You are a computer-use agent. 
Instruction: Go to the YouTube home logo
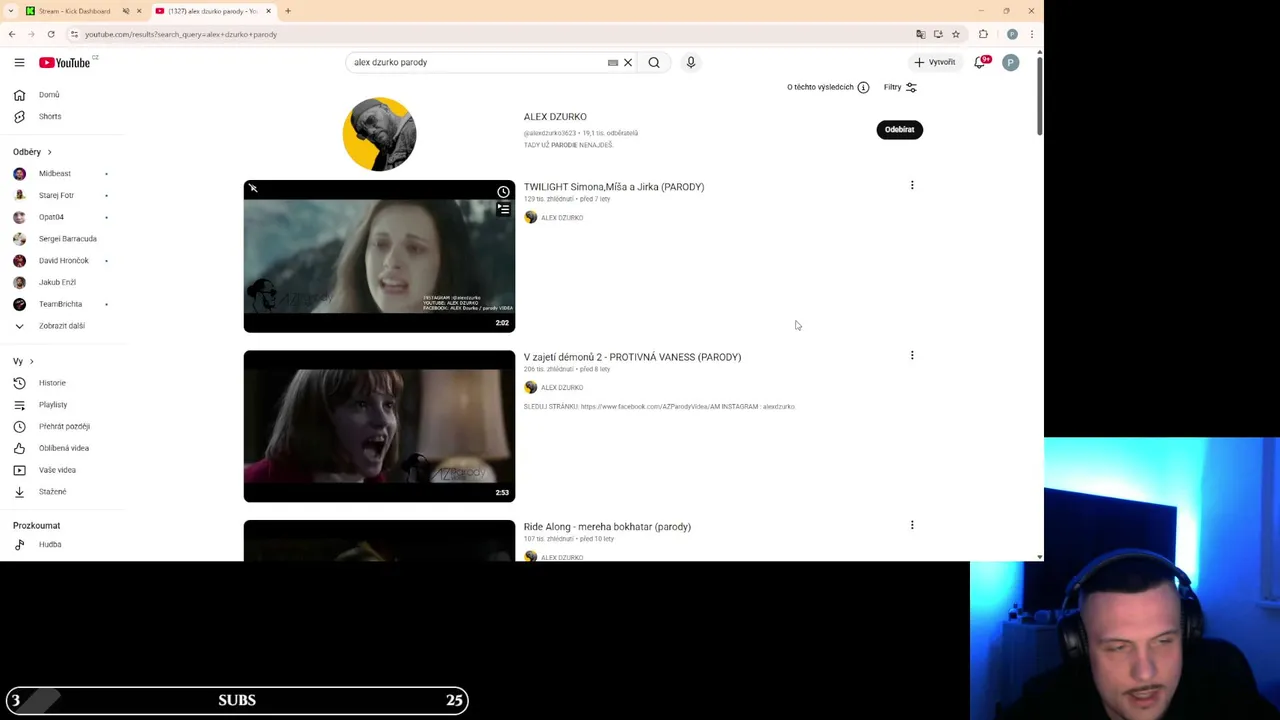coord(65,62)
